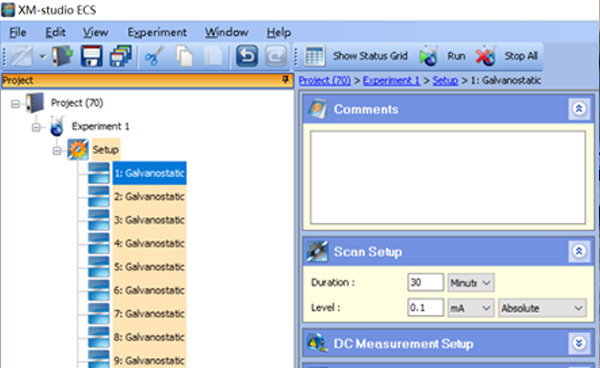The width and height of the screenshot is (600, 368).
Task: Click inside the Comments text box
Action: point(448,177)
